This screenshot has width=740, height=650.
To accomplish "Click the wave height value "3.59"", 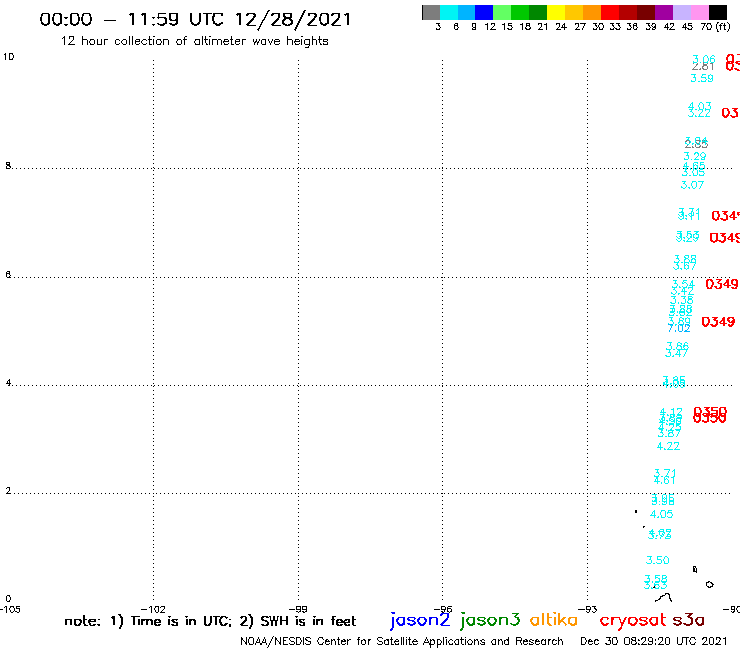I will pos(702,78).
